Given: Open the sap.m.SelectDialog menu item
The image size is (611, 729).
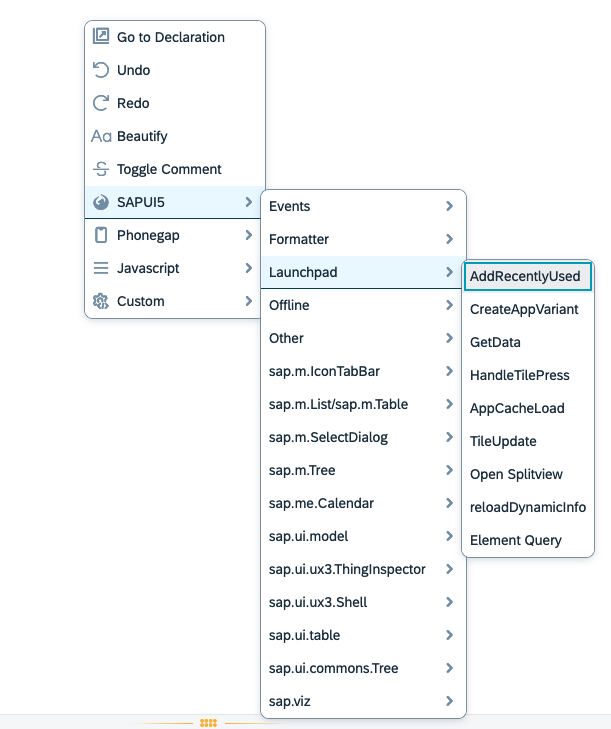Looking at the screenshot, I should click(x=328, y=437).
